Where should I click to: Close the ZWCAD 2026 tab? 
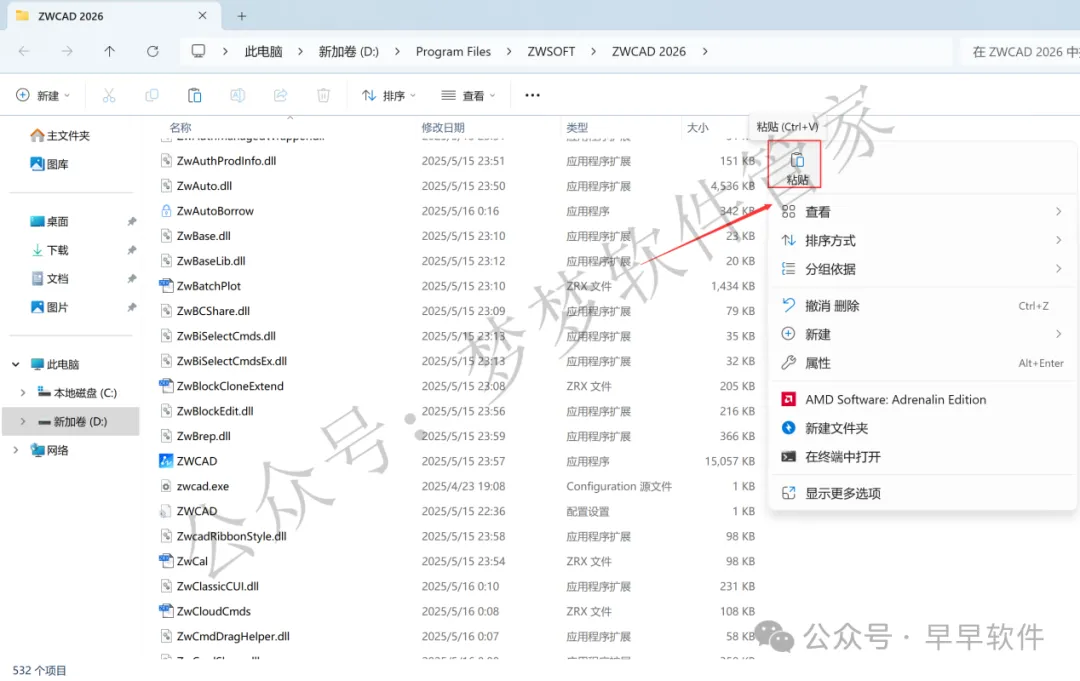(202, 16)
